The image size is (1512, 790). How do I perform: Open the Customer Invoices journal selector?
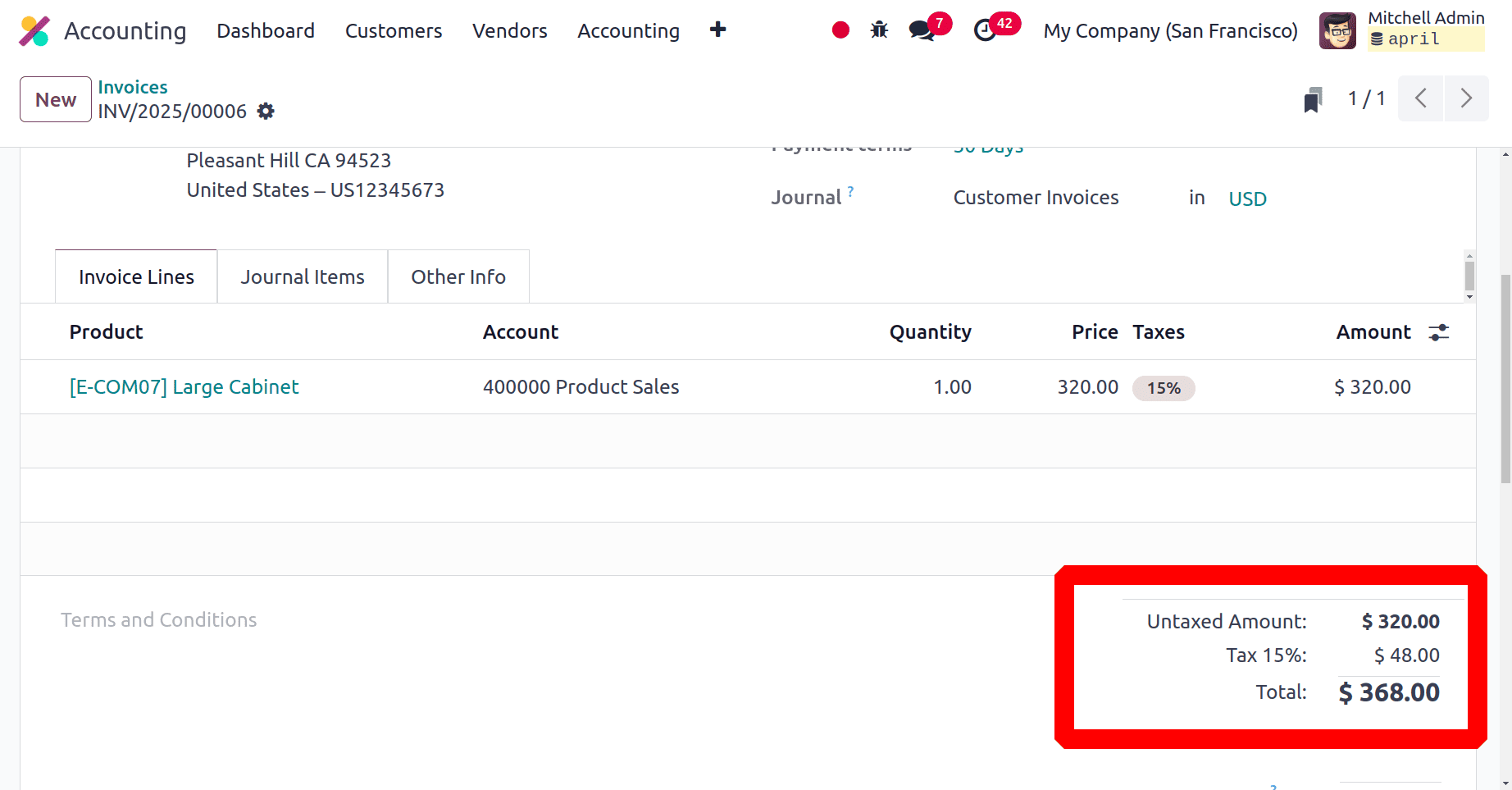[x=1036, y=197]
